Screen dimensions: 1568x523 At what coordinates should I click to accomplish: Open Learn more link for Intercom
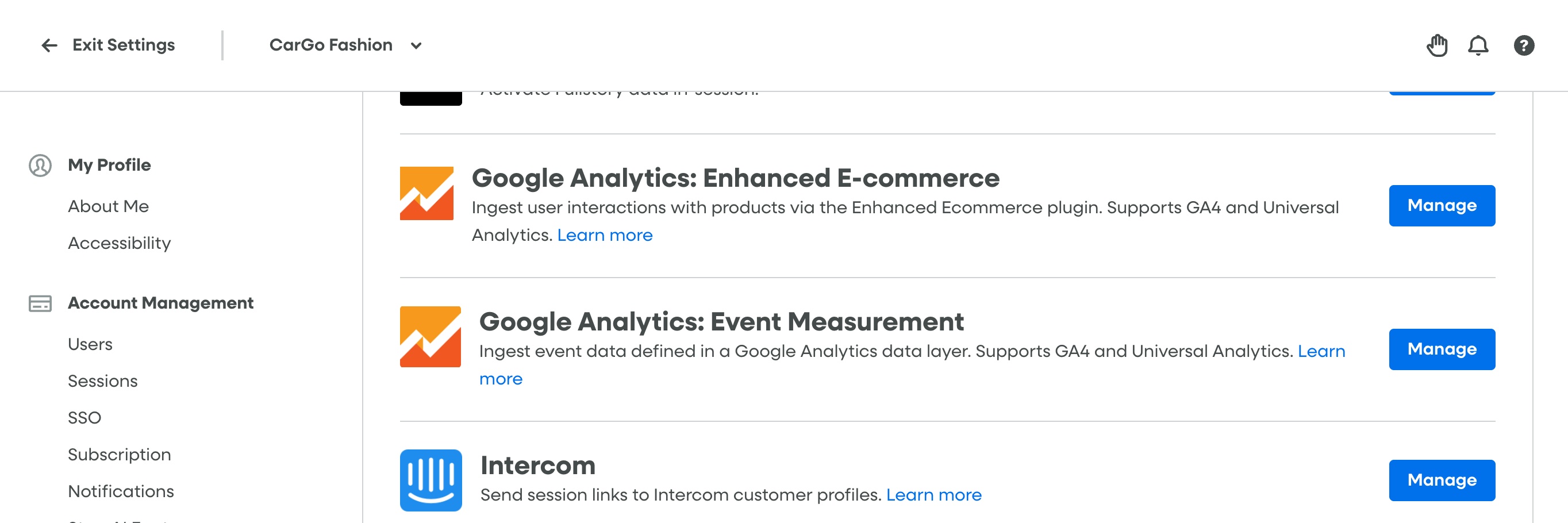click(933, 495)
